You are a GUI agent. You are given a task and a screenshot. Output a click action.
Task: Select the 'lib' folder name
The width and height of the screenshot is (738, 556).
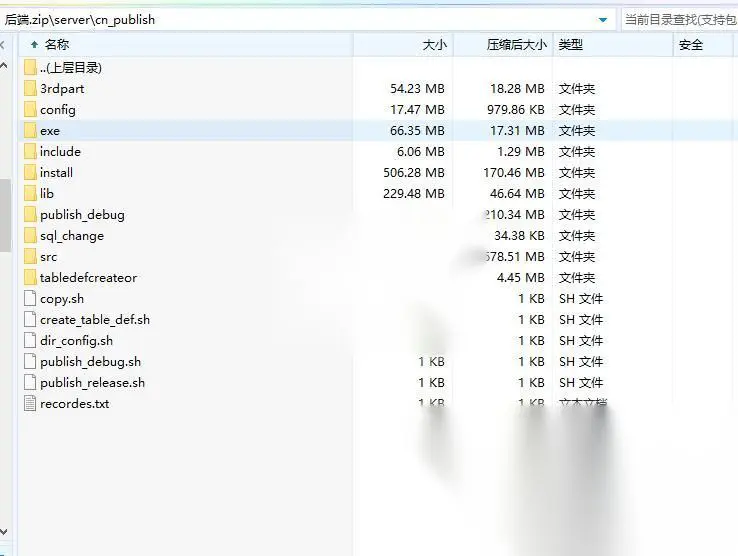point(47,193)
